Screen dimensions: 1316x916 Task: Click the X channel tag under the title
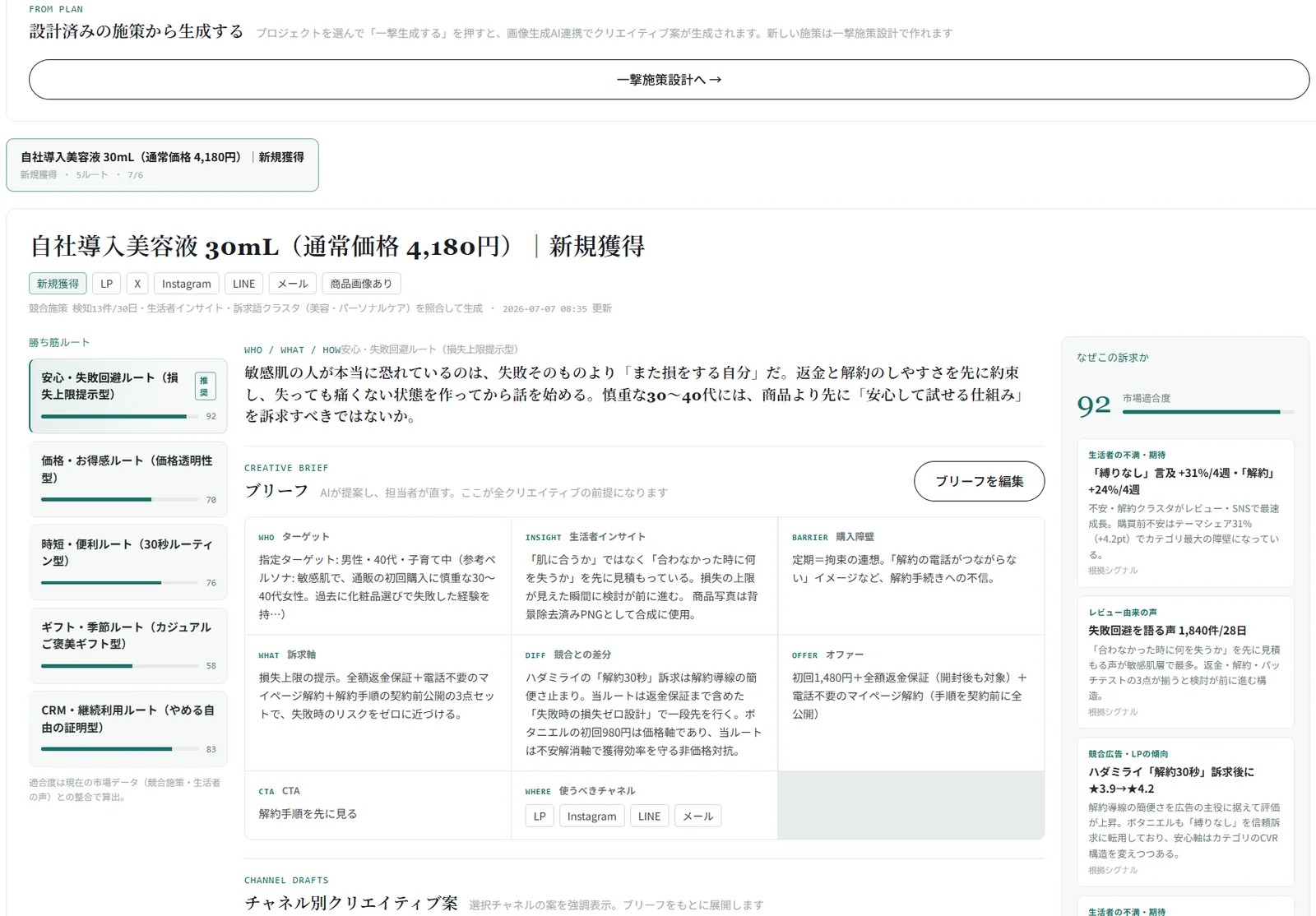click(x=137, y=284)
